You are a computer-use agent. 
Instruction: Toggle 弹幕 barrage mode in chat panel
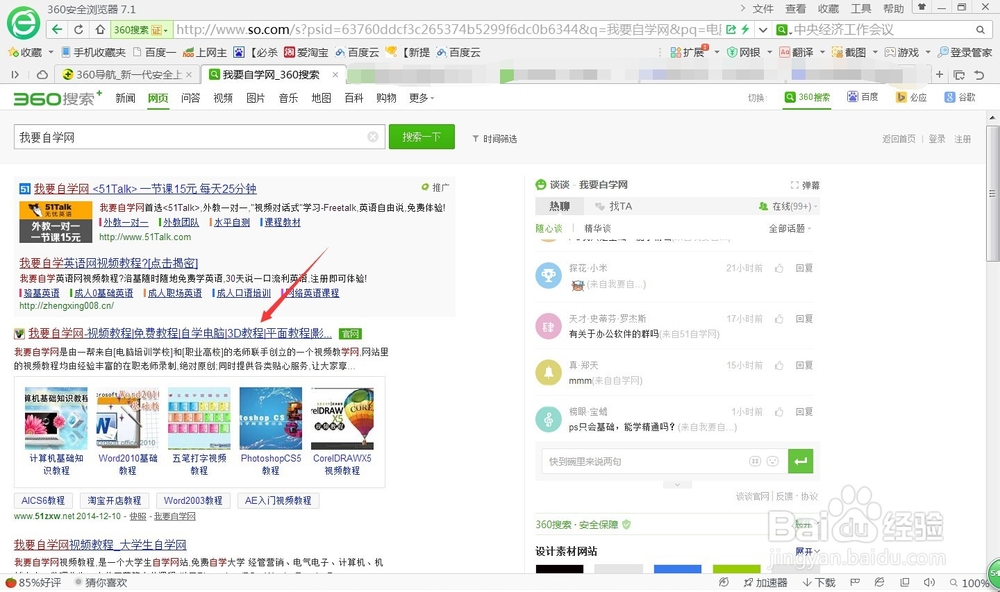coord(805,185)
